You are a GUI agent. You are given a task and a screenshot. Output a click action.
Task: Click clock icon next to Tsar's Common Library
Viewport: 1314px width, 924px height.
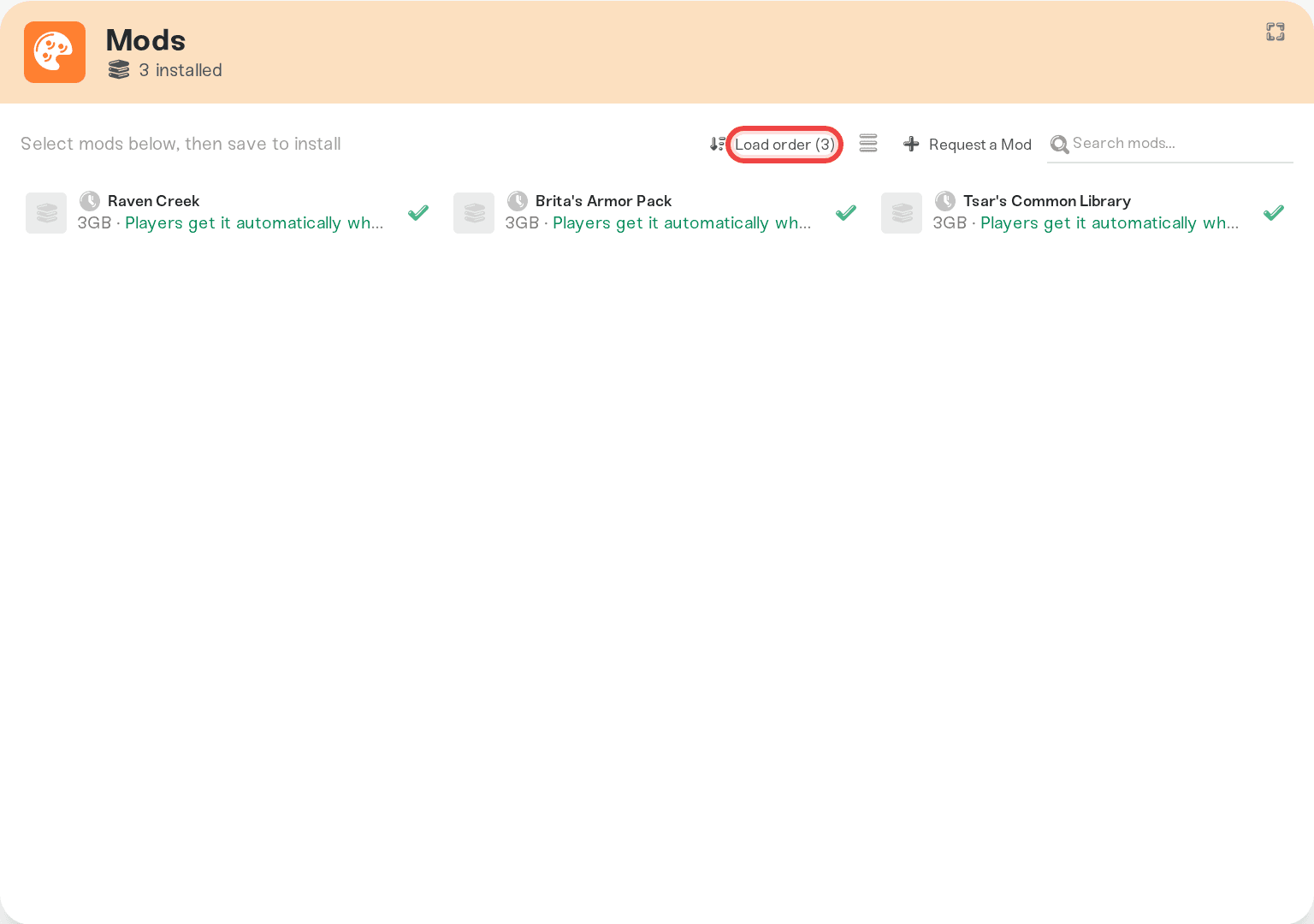945,201
